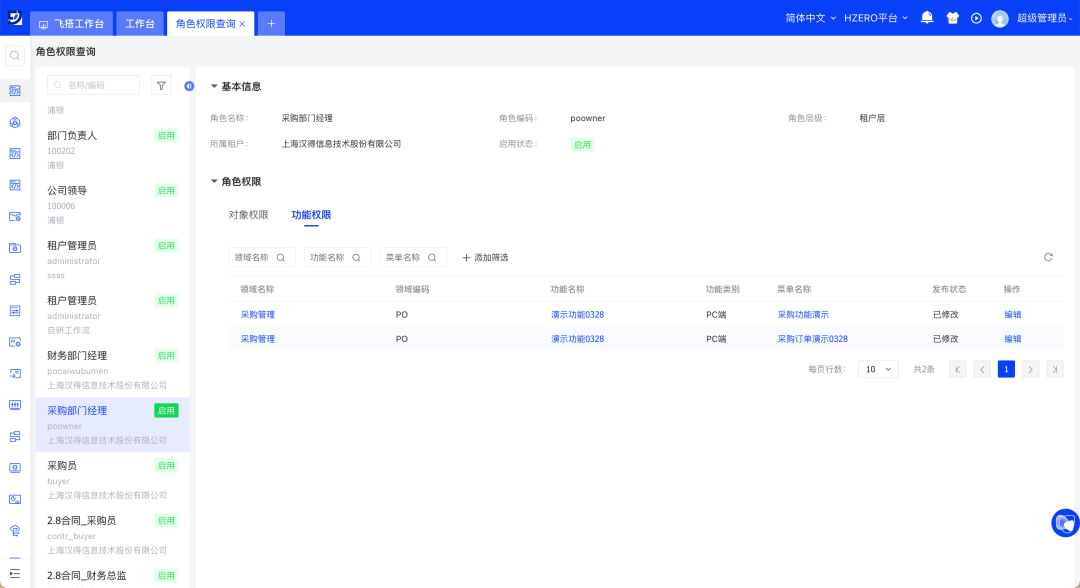Click the notification bell icon
This screenshot has width=1080, height=588.
coord(927,18)
